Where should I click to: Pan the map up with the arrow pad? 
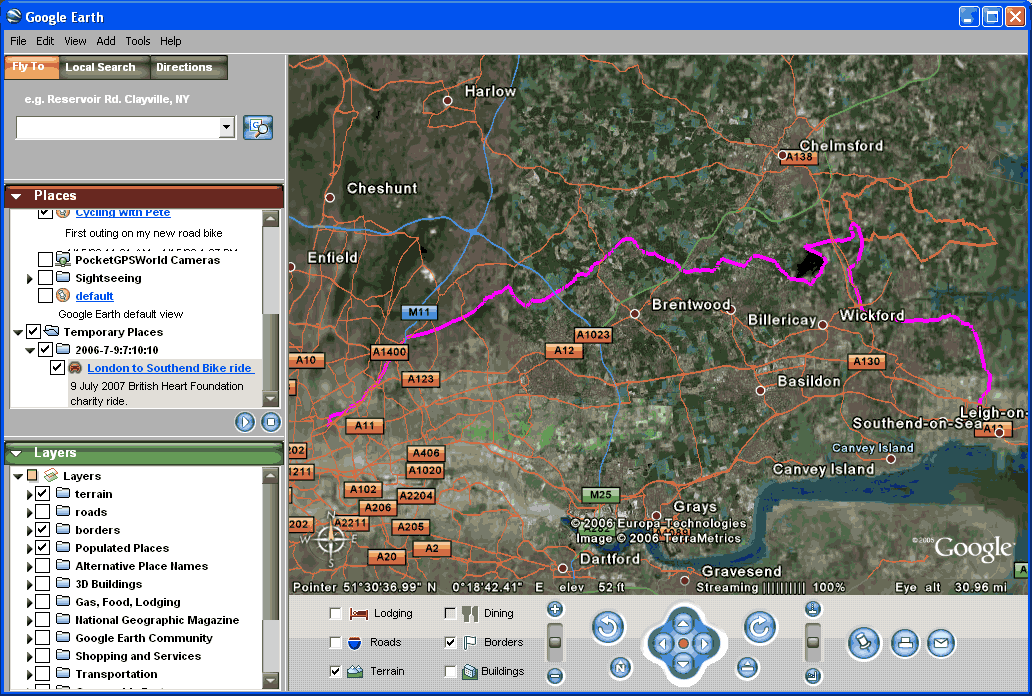point(683,623)
